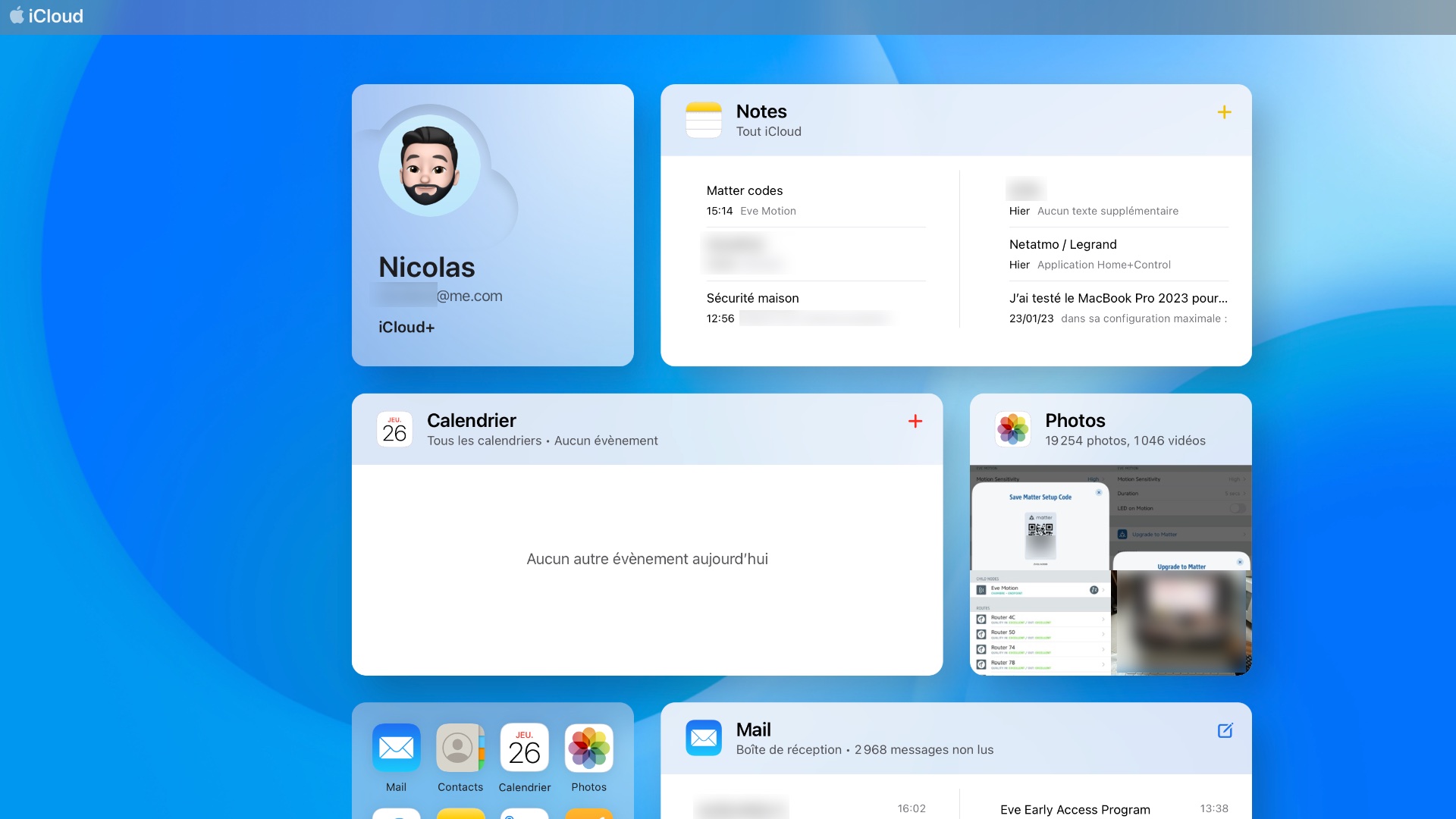
Task: Open the Matter codes note
Action: [x=816, y=200]
